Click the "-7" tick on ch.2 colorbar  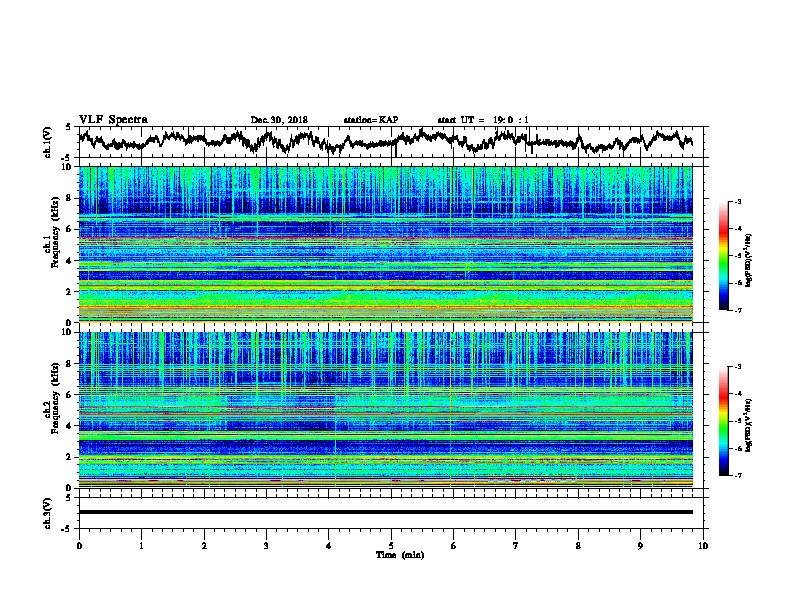click(738, 476)
